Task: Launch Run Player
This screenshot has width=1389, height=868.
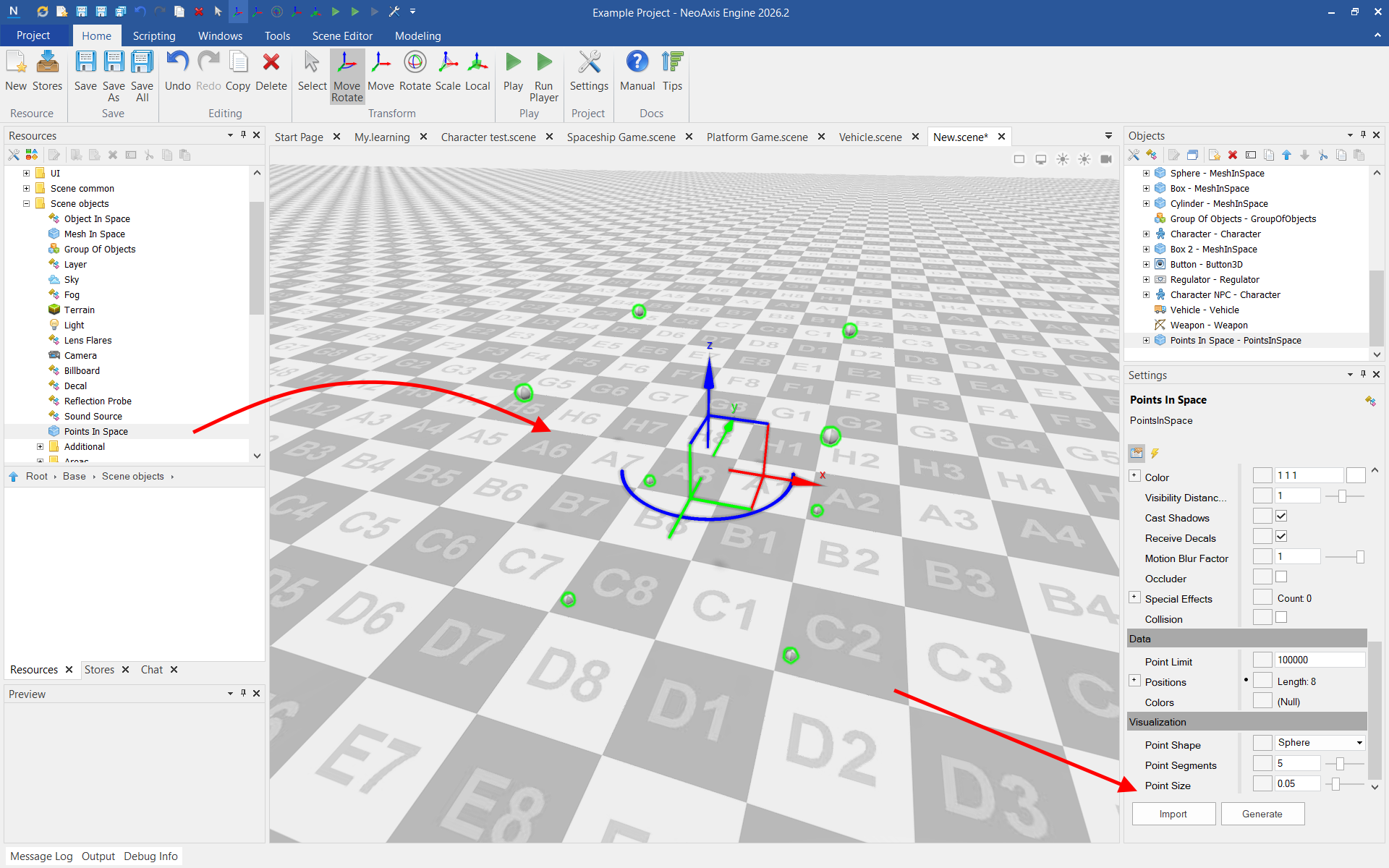Action: coord(544,76)
